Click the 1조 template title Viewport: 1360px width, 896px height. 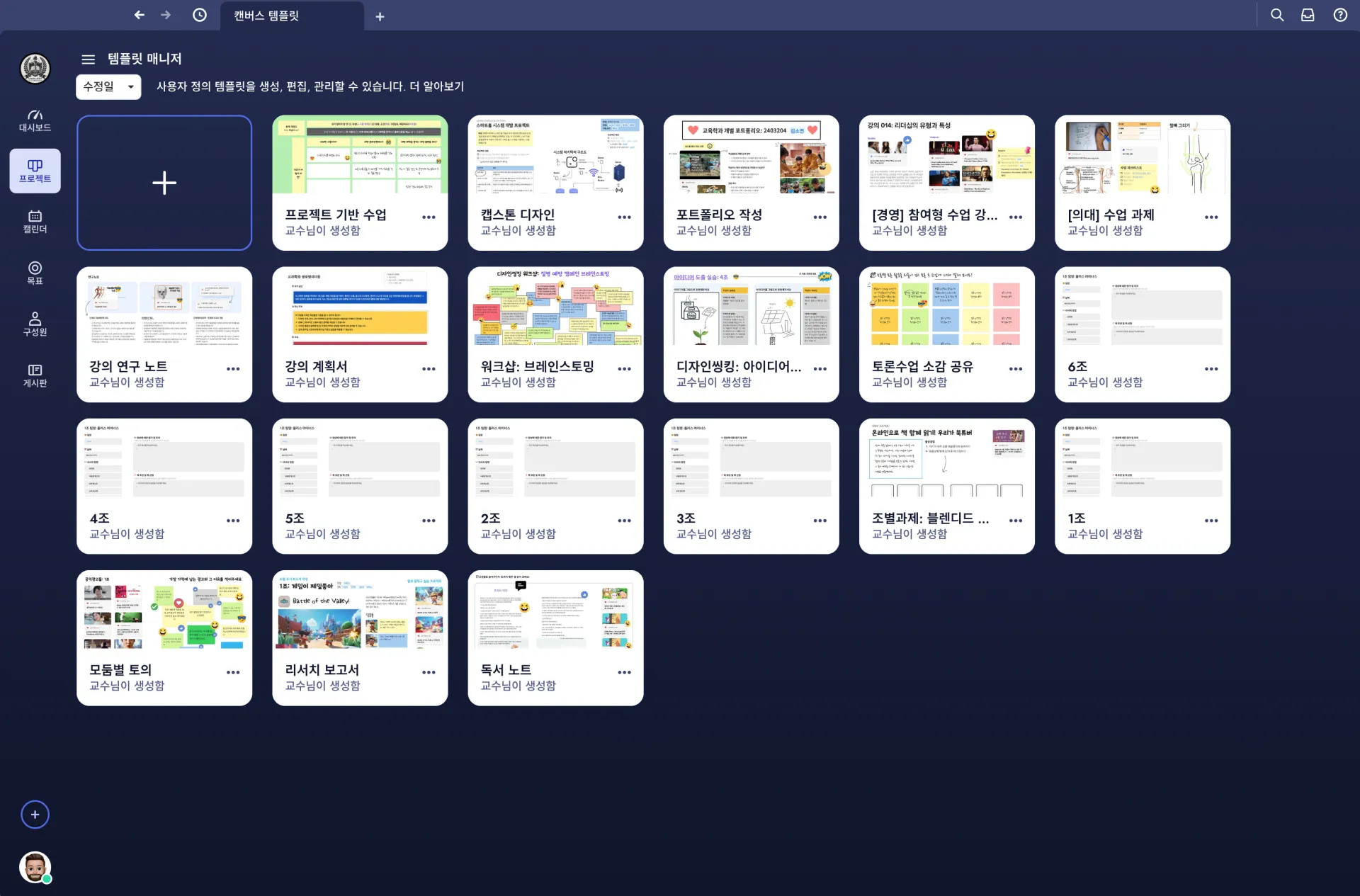click(x=1077, y=518)
